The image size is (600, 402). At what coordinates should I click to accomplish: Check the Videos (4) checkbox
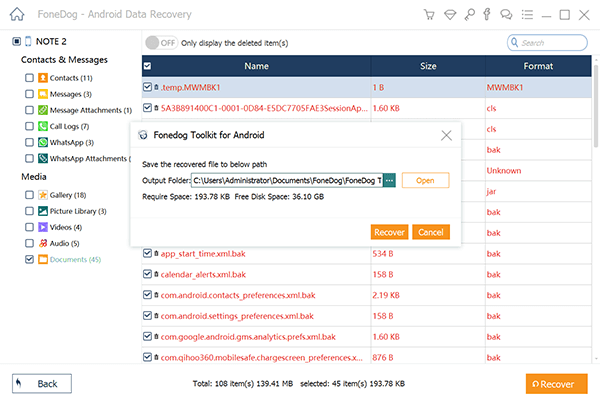point(29,227)
